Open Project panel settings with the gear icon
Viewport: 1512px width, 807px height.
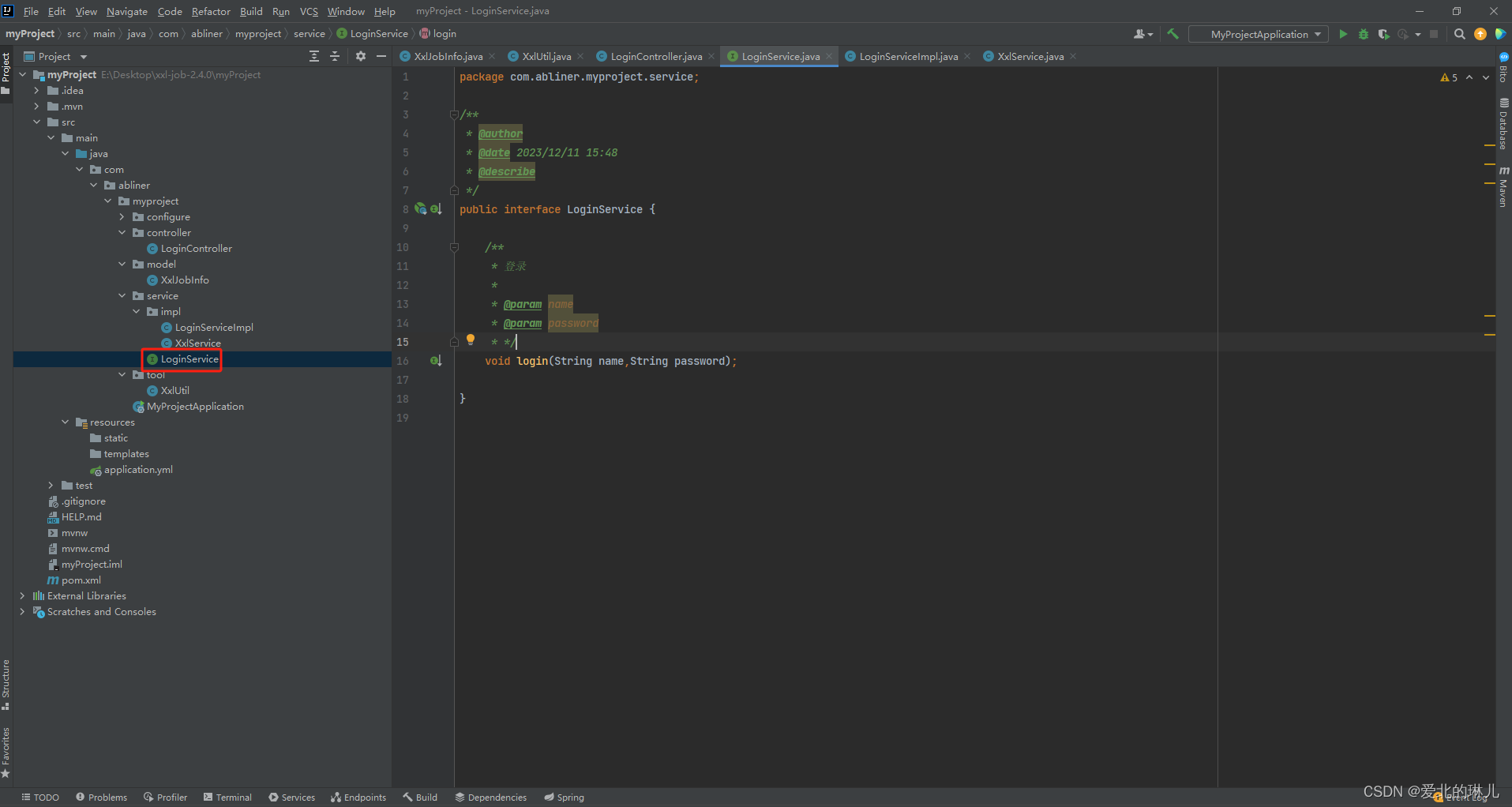pos(361,56)
